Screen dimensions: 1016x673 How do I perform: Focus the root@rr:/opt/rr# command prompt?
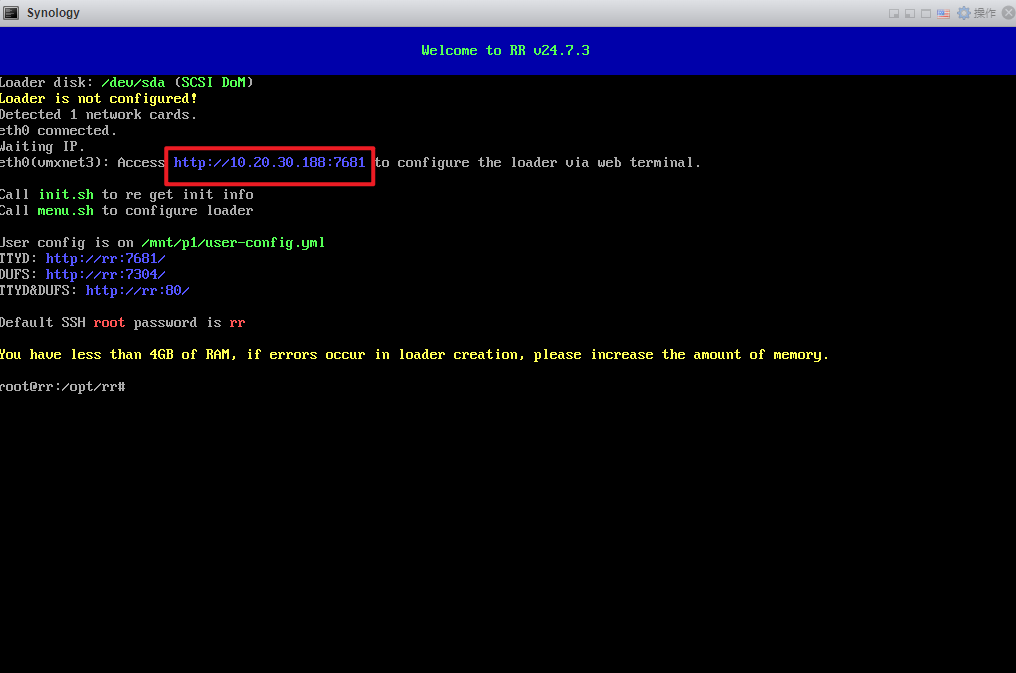tap(64, 386)
